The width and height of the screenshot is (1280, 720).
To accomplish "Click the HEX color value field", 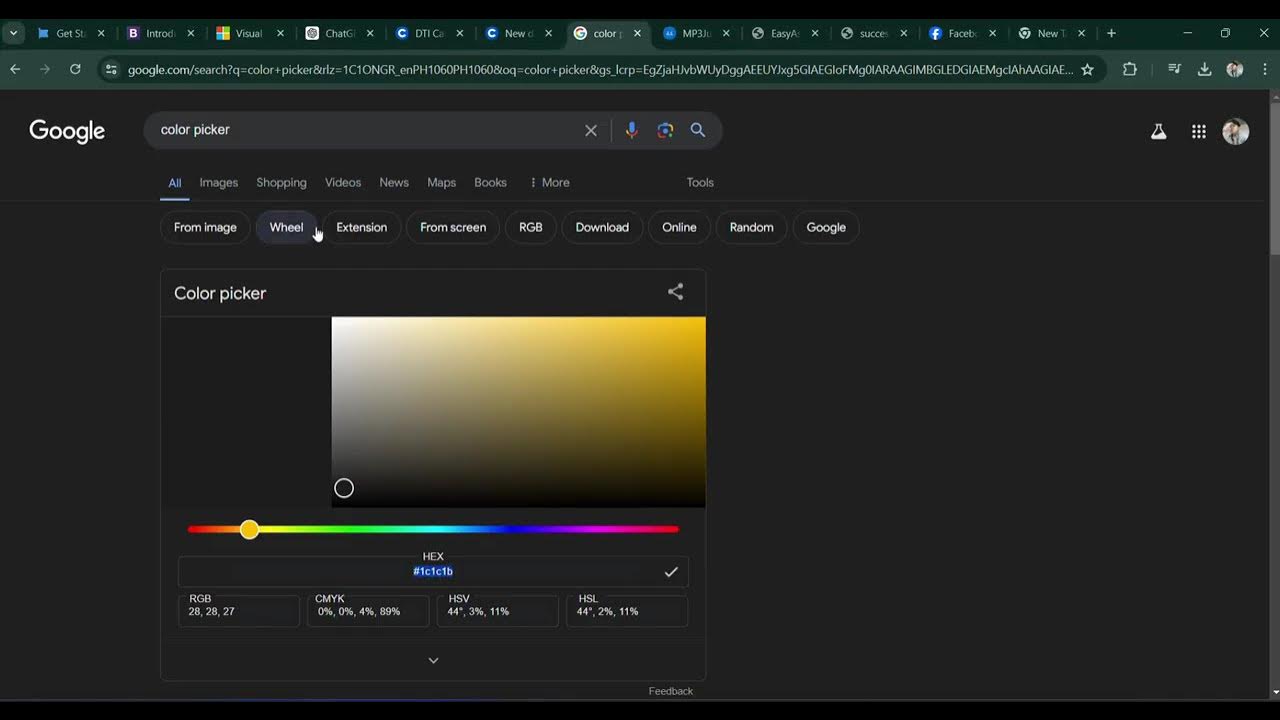I will tap(433, 572).
